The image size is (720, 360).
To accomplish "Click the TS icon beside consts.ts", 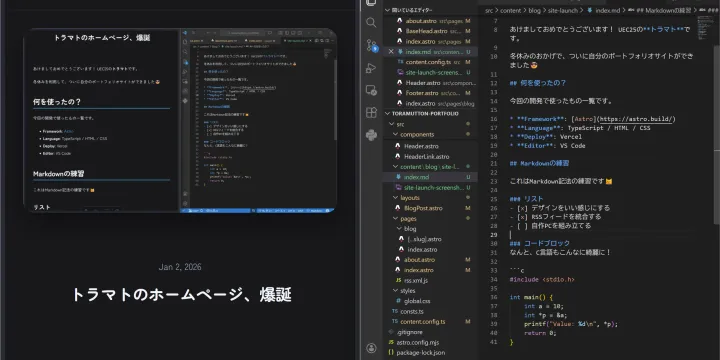I will (395, 311).
